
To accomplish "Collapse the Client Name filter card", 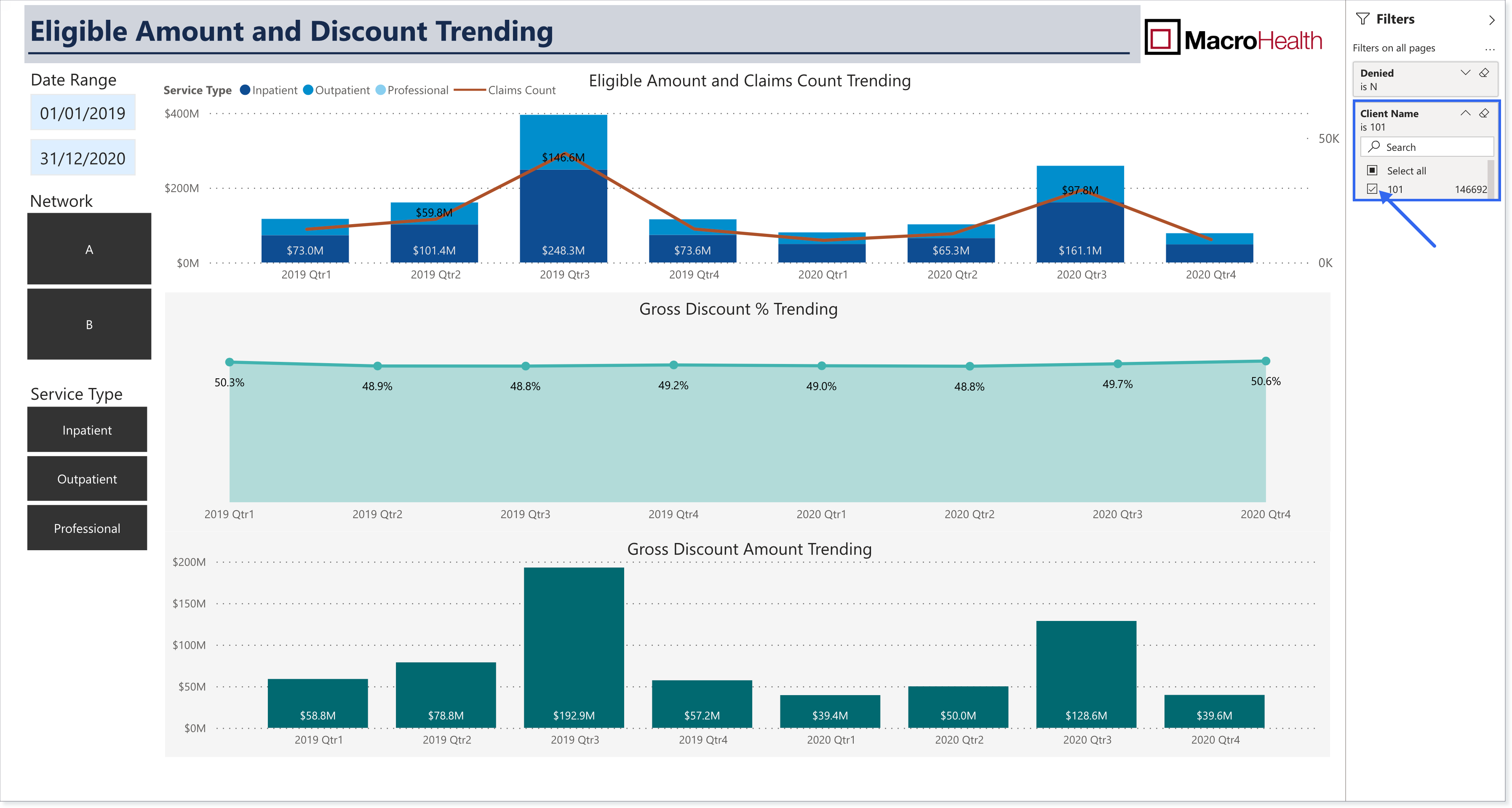I will pos(1465,113).
